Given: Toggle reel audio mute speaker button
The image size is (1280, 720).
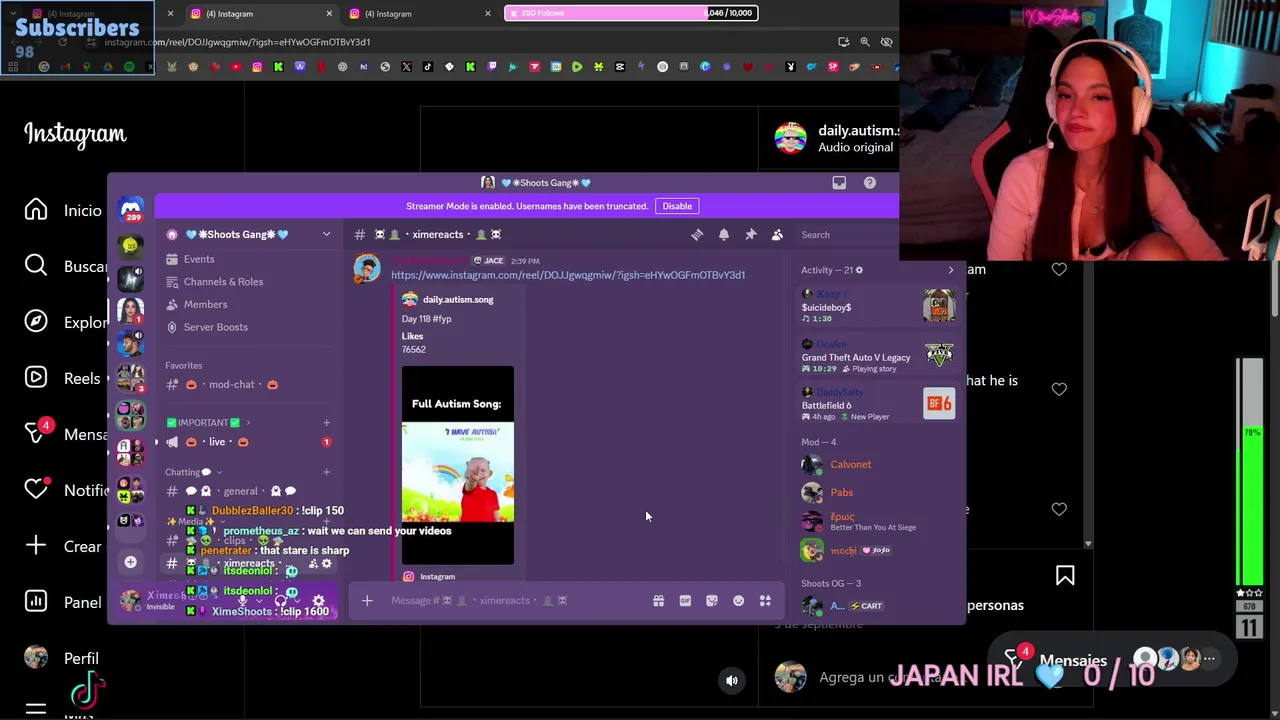Looking at the screenshot, I should tap(732, 680).
